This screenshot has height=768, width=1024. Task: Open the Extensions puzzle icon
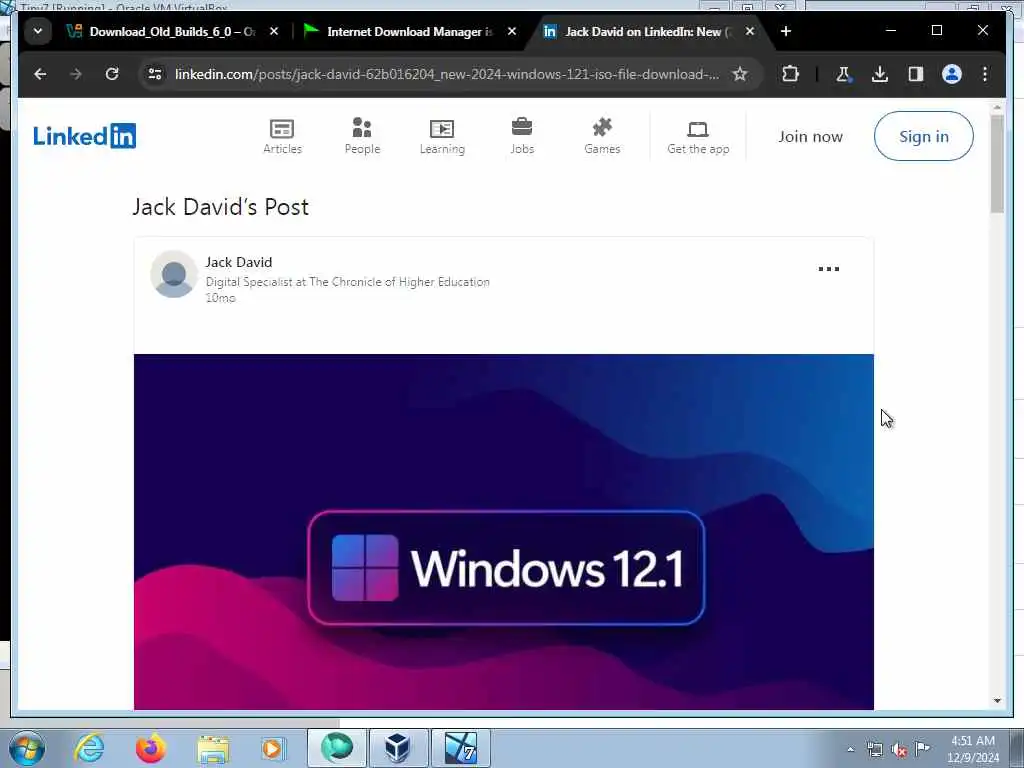[x=790, y=74]
